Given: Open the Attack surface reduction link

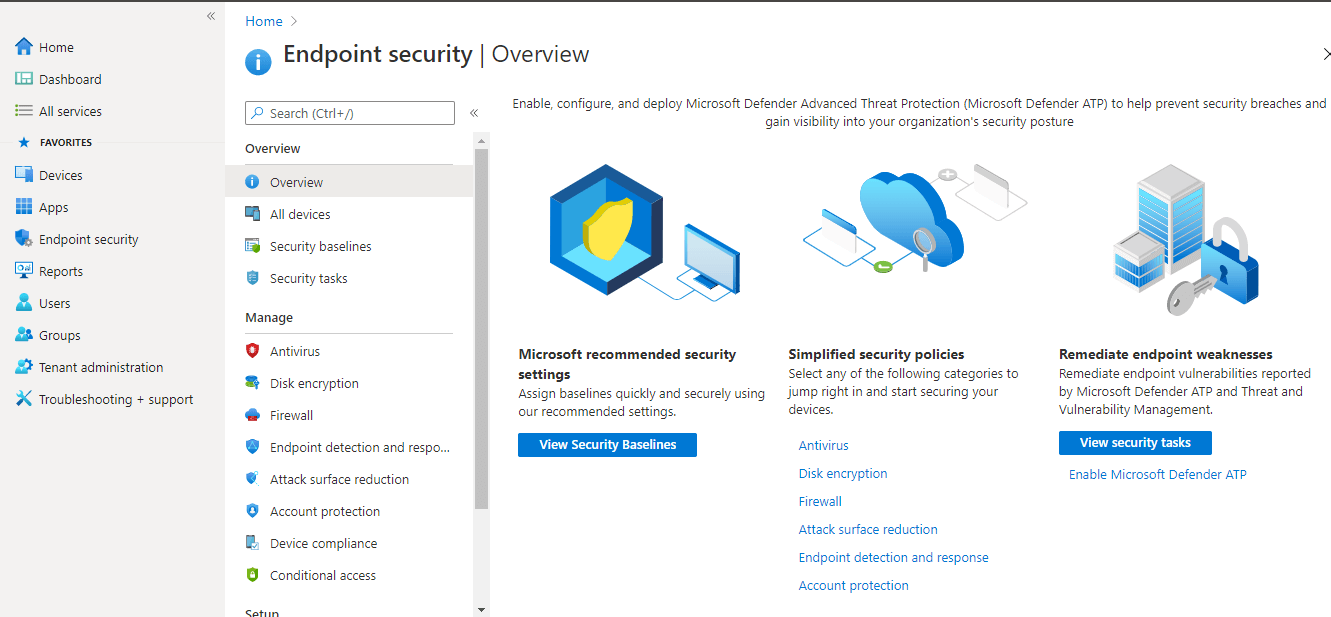Looking at the screenshot, I should [868, 529].
